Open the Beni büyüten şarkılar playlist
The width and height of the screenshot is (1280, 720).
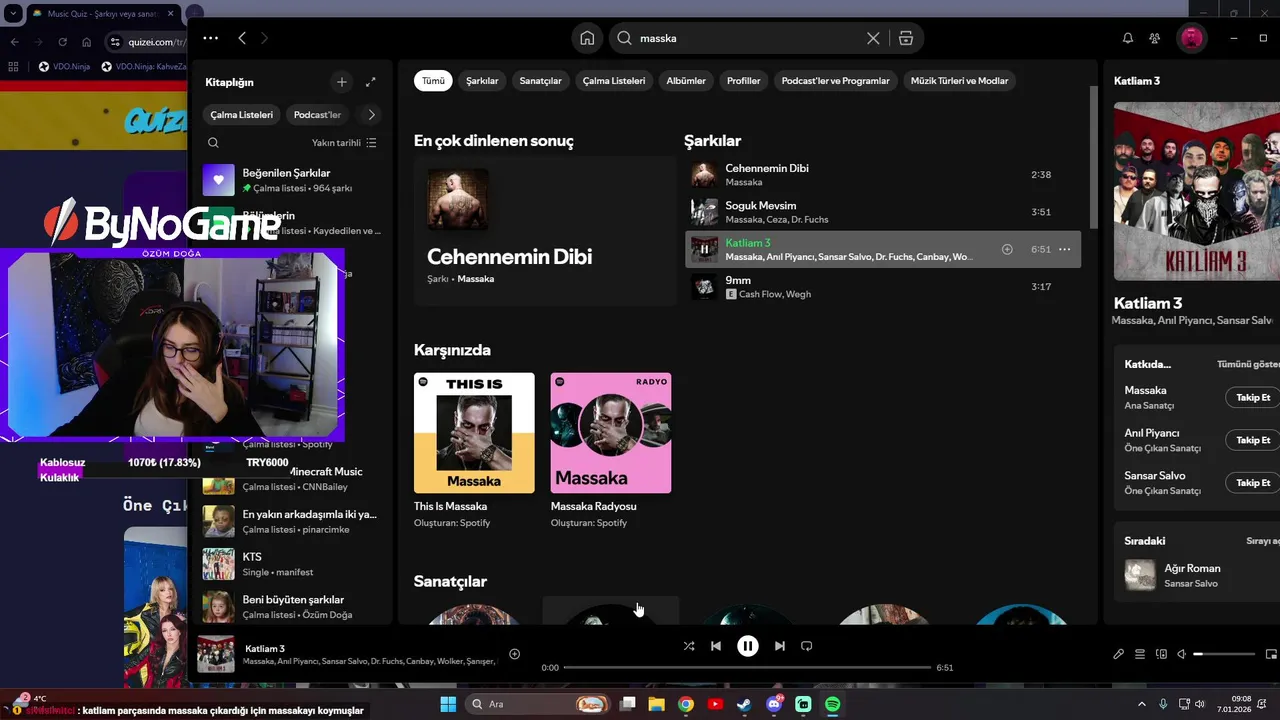tap(292, 607)
